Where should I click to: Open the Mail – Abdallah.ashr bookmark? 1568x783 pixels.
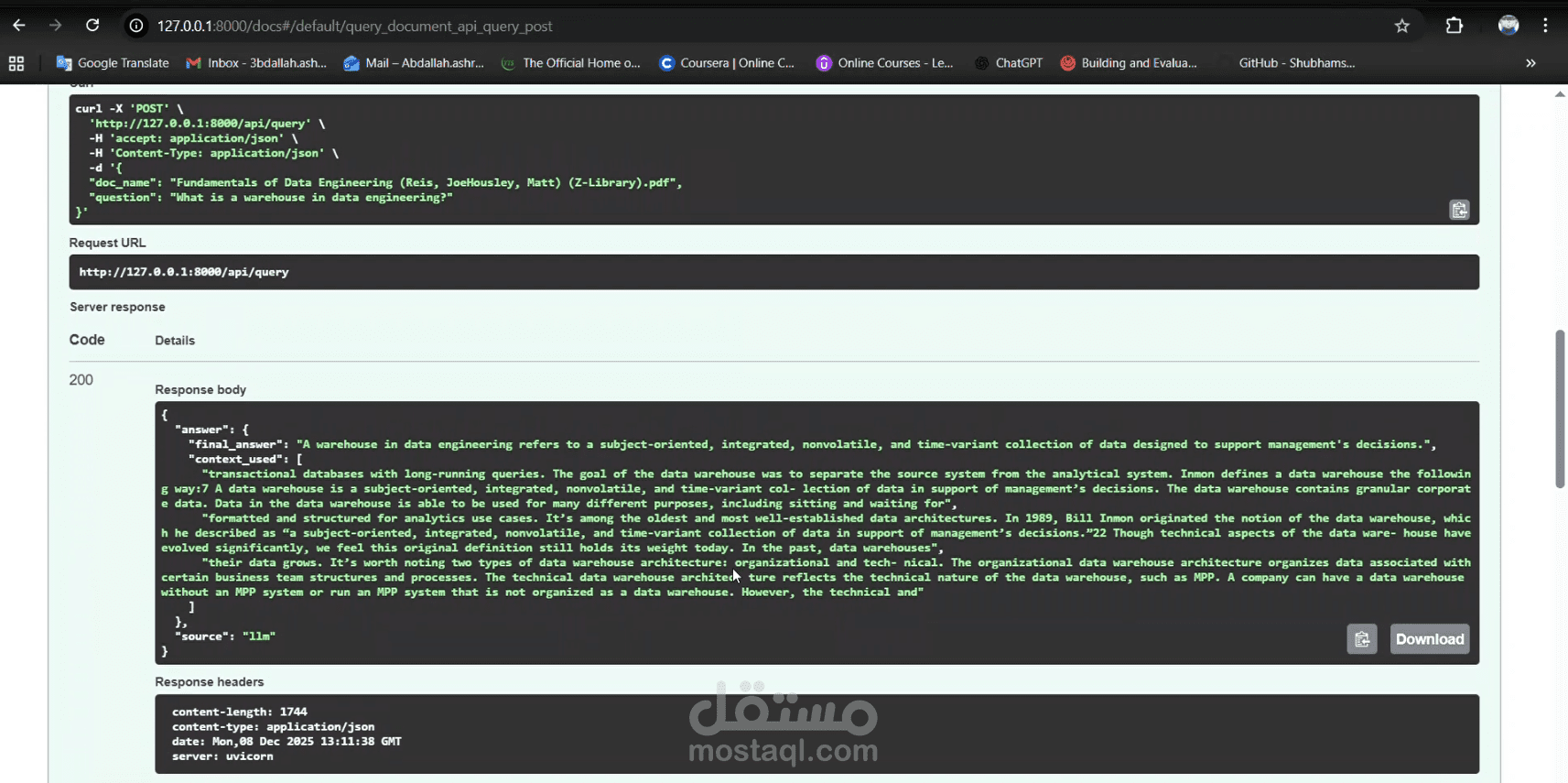point(414,63)
